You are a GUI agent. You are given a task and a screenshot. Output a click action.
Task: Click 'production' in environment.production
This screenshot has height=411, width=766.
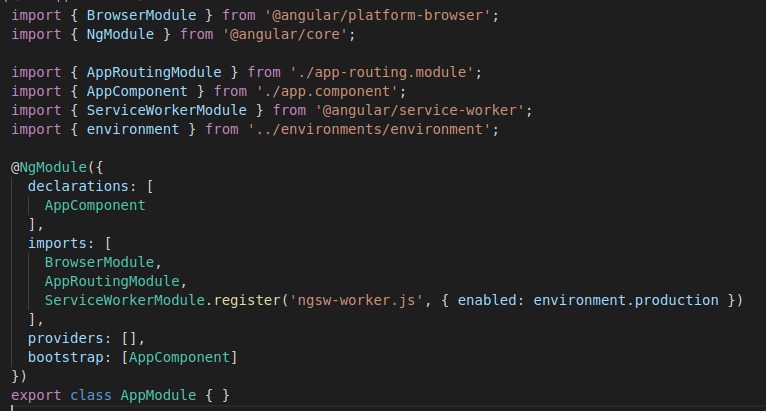click(677, 300)
